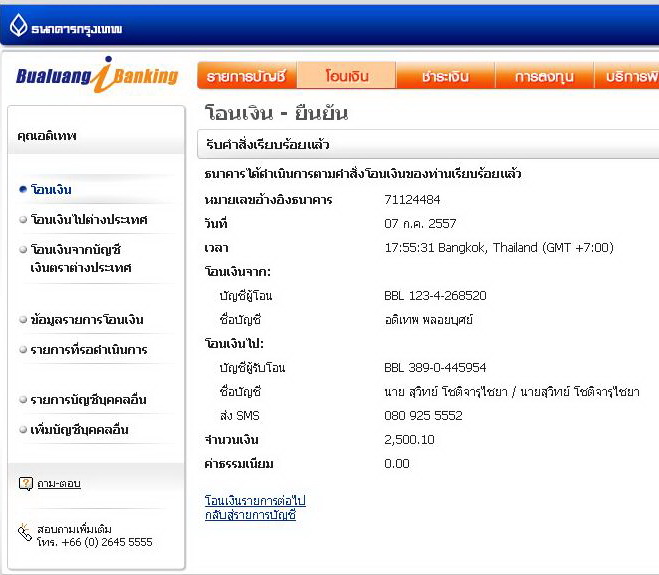The width and height of the screenshot is (659, 575).
Task: Open โอนเงินไปต่างประเทศ in the sidebar
Action: (x=89, y=219)
